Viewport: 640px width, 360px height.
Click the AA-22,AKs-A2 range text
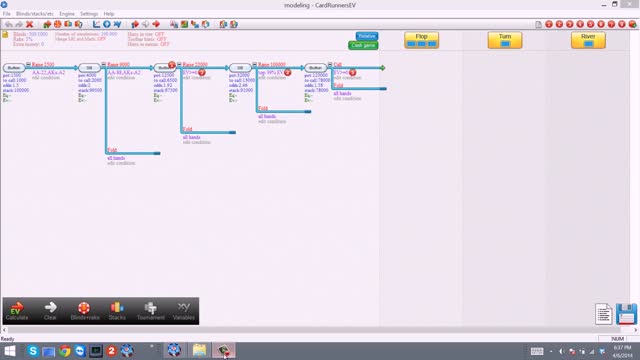point(49,73)
